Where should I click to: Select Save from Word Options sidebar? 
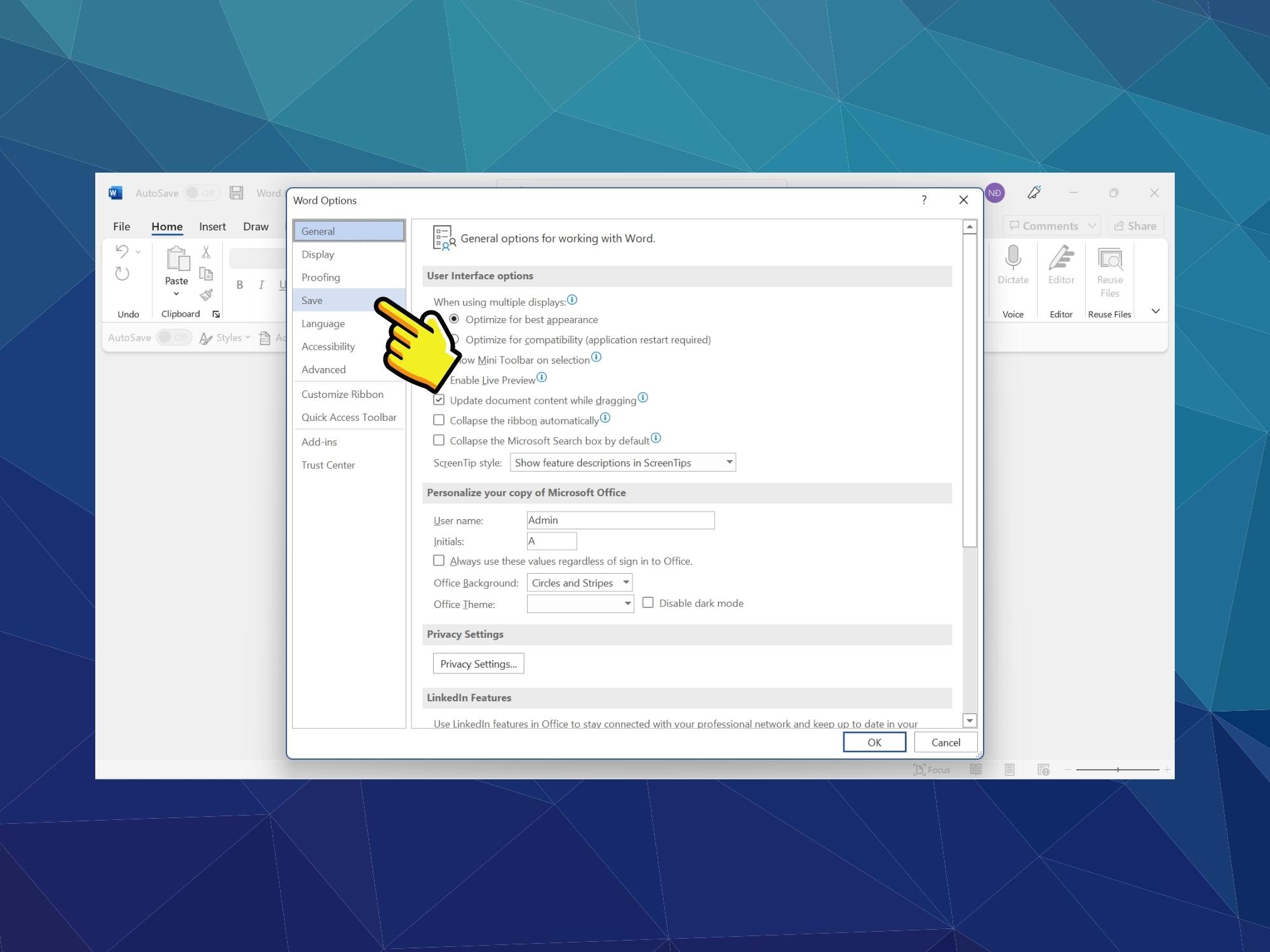312,300
